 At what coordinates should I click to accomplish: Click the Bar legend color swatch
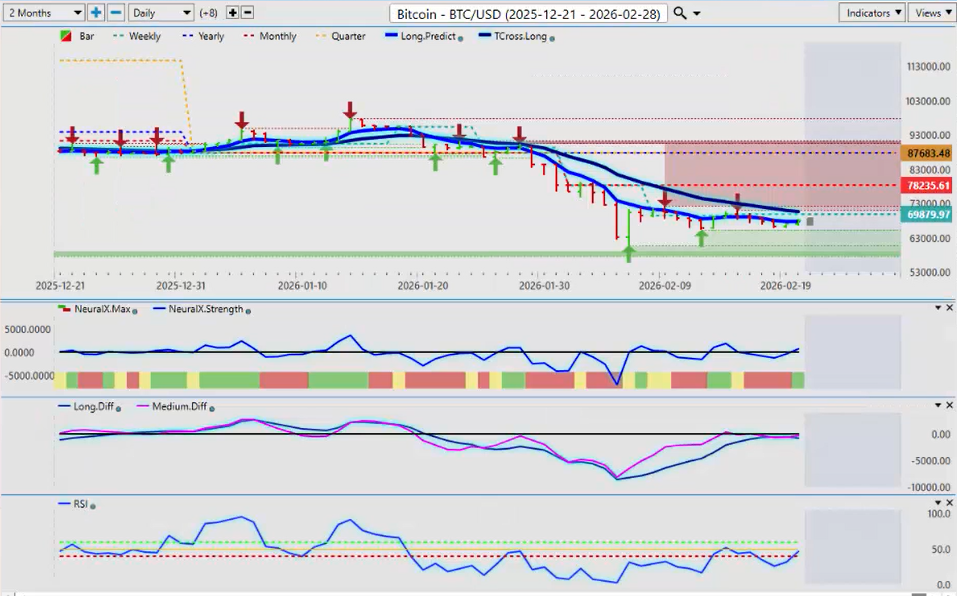click(x=66, y=37)
